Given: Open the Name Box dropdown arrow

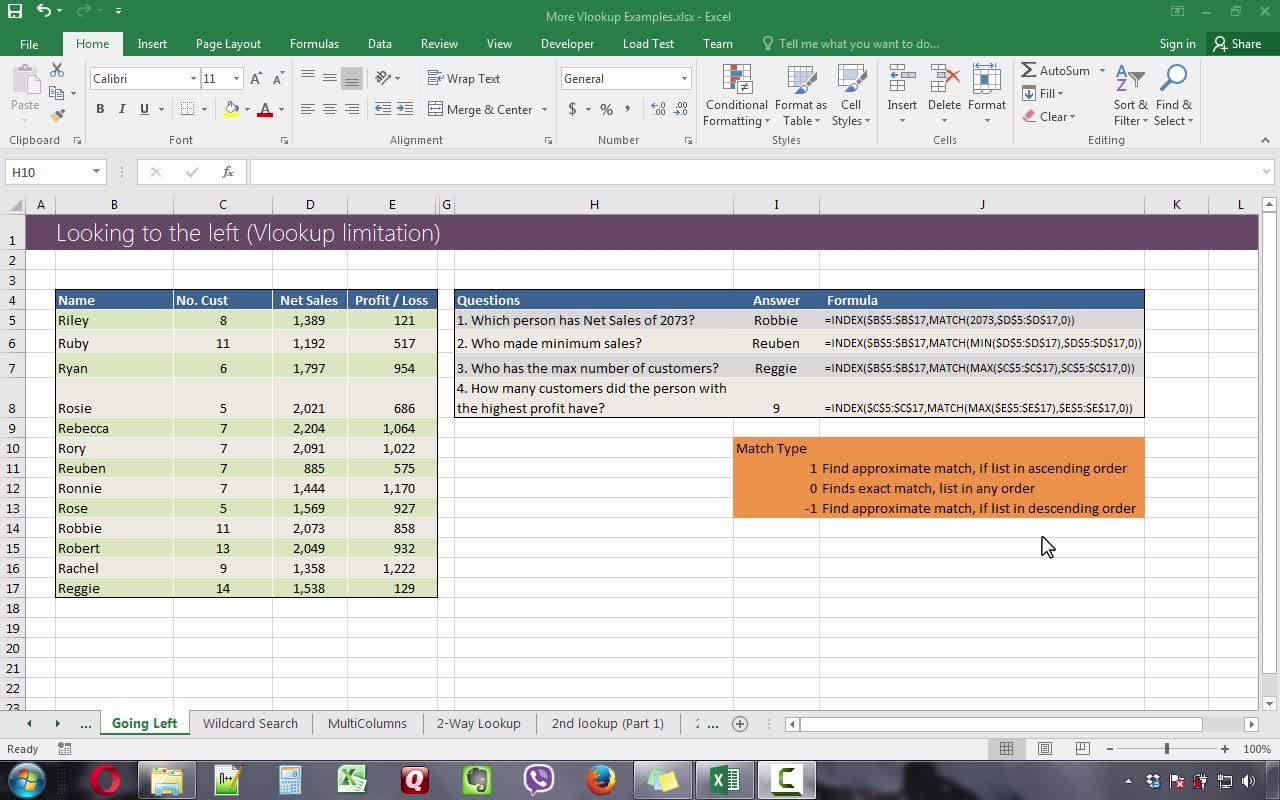Looking at the screenshot, I should coord(96,172).
